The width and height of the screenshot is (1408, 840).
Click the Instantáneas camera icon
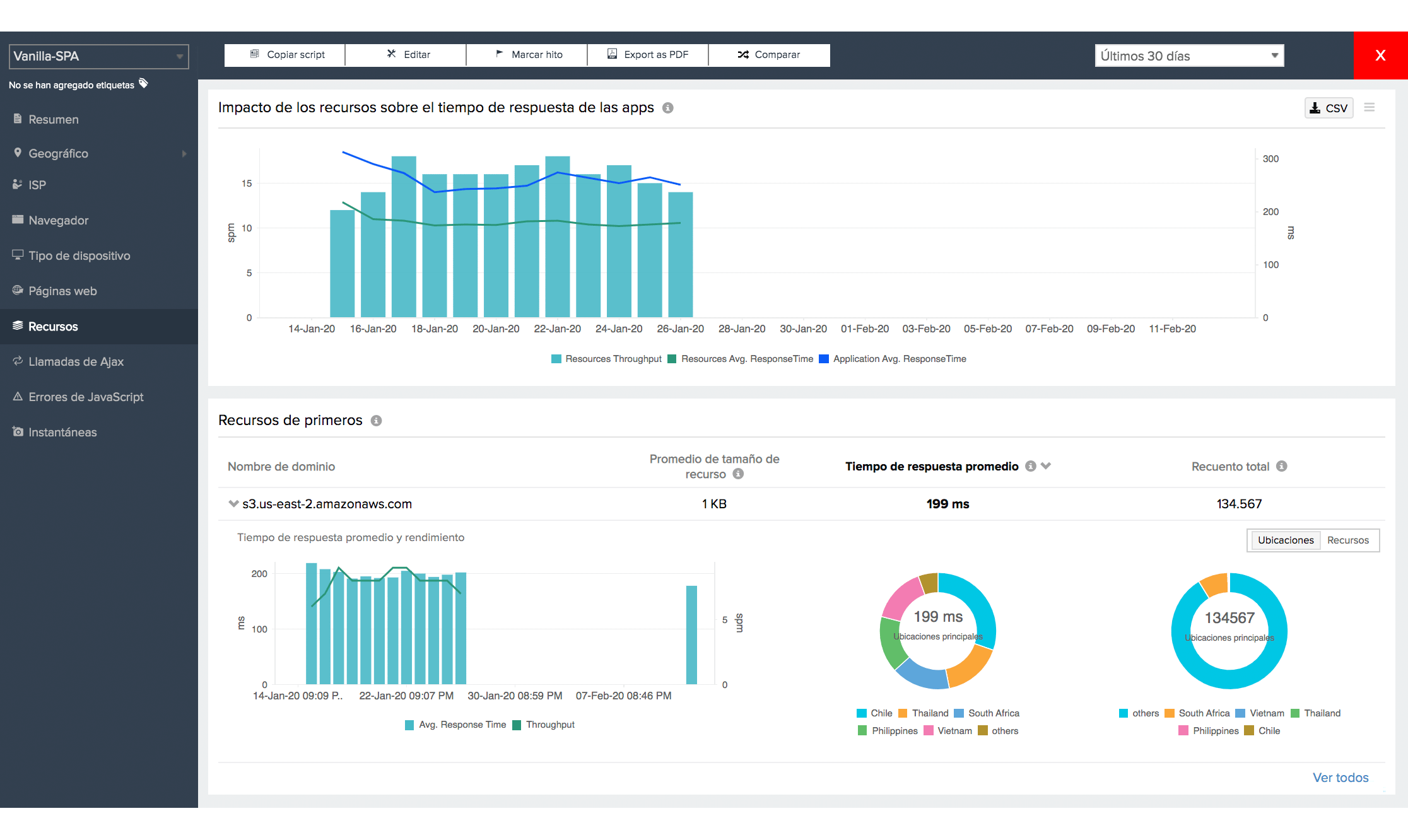click(18, 431)
